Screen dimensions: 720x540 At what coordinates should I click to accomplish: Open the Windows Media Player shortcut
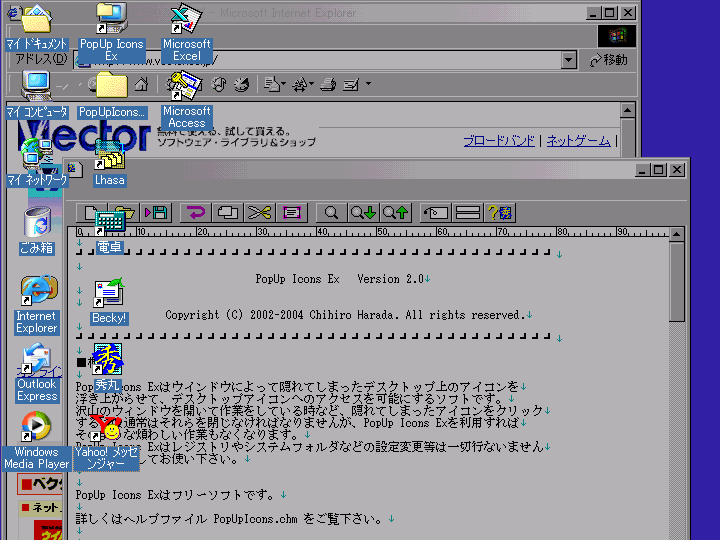[37, 441]
